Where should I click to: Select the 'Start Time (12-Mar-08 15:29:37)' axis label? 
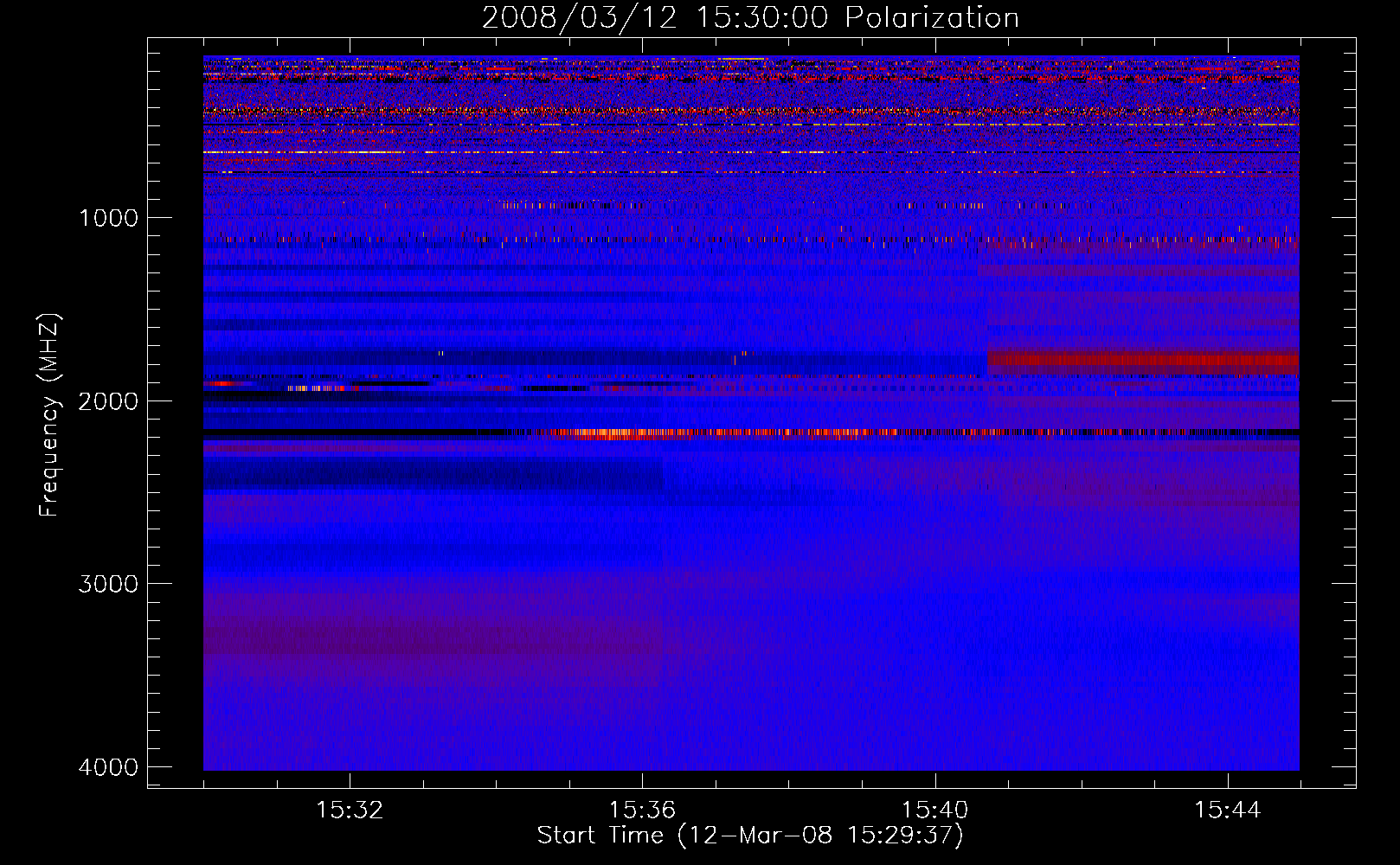click(750, 836)
